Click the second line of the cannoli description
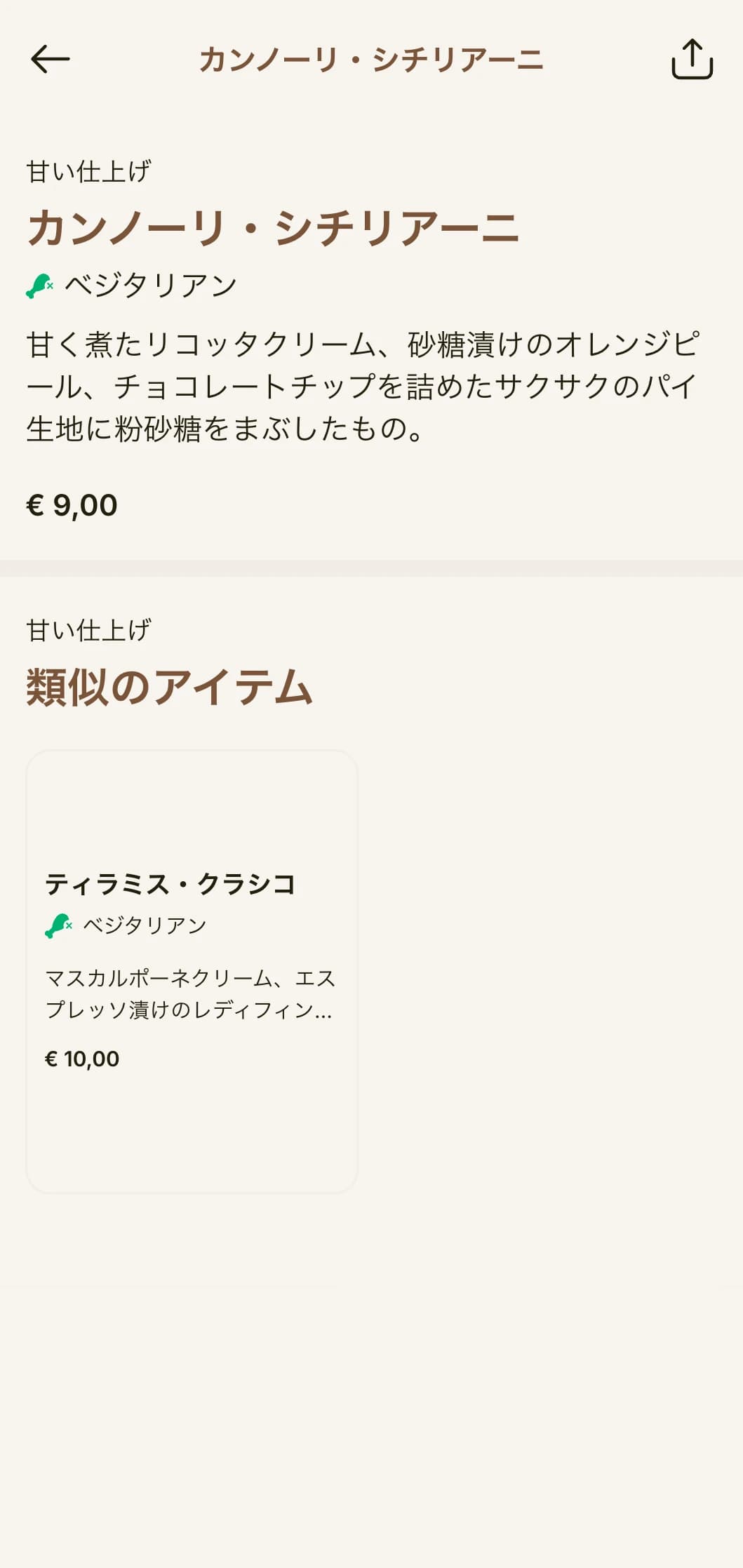The height and width of the screenshot is (1568, 743). pos(362,387)
